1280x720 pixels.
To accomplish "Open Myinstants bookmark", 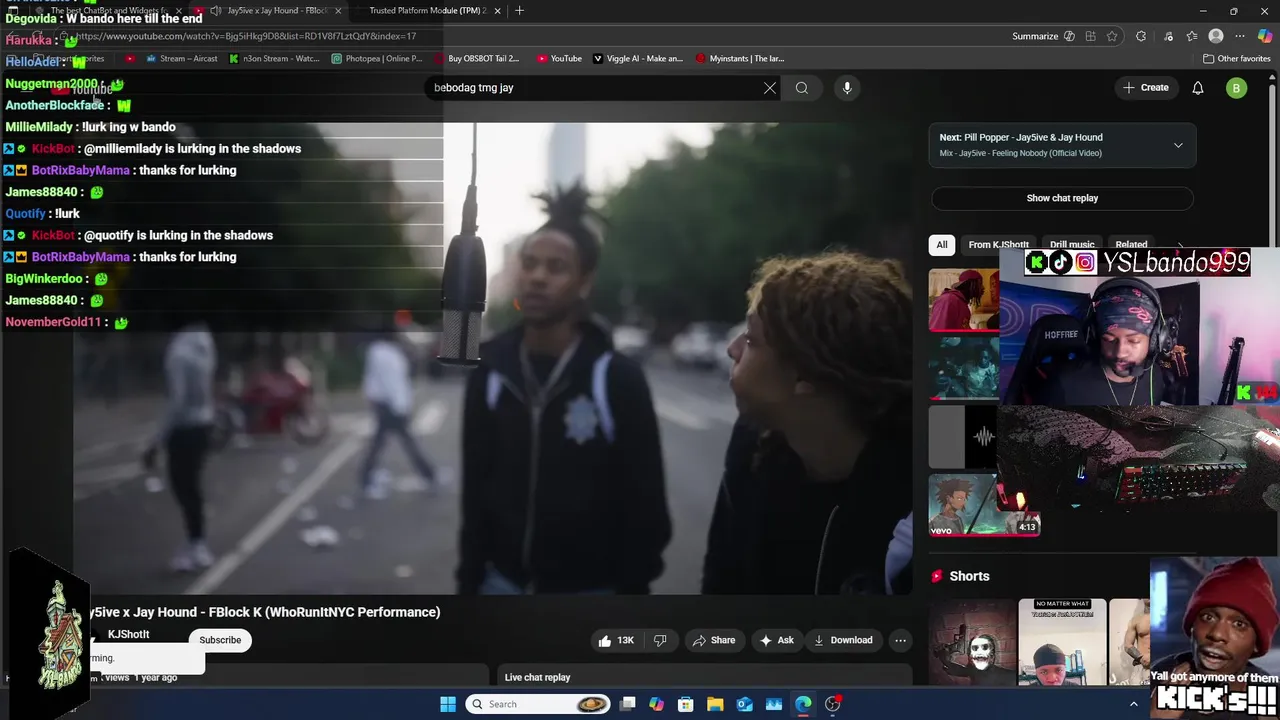I will (x=740, y=59).
